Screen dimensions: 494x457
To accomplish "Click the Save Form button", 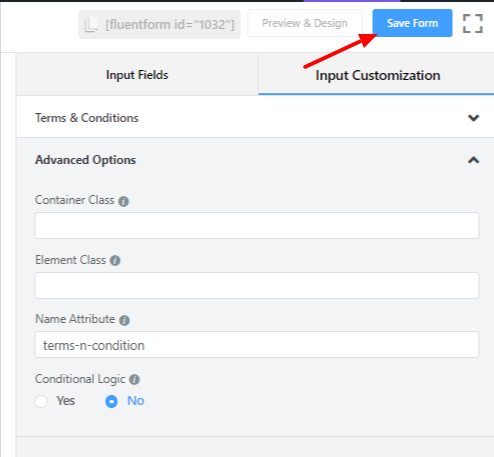I will tap(412, 23).
